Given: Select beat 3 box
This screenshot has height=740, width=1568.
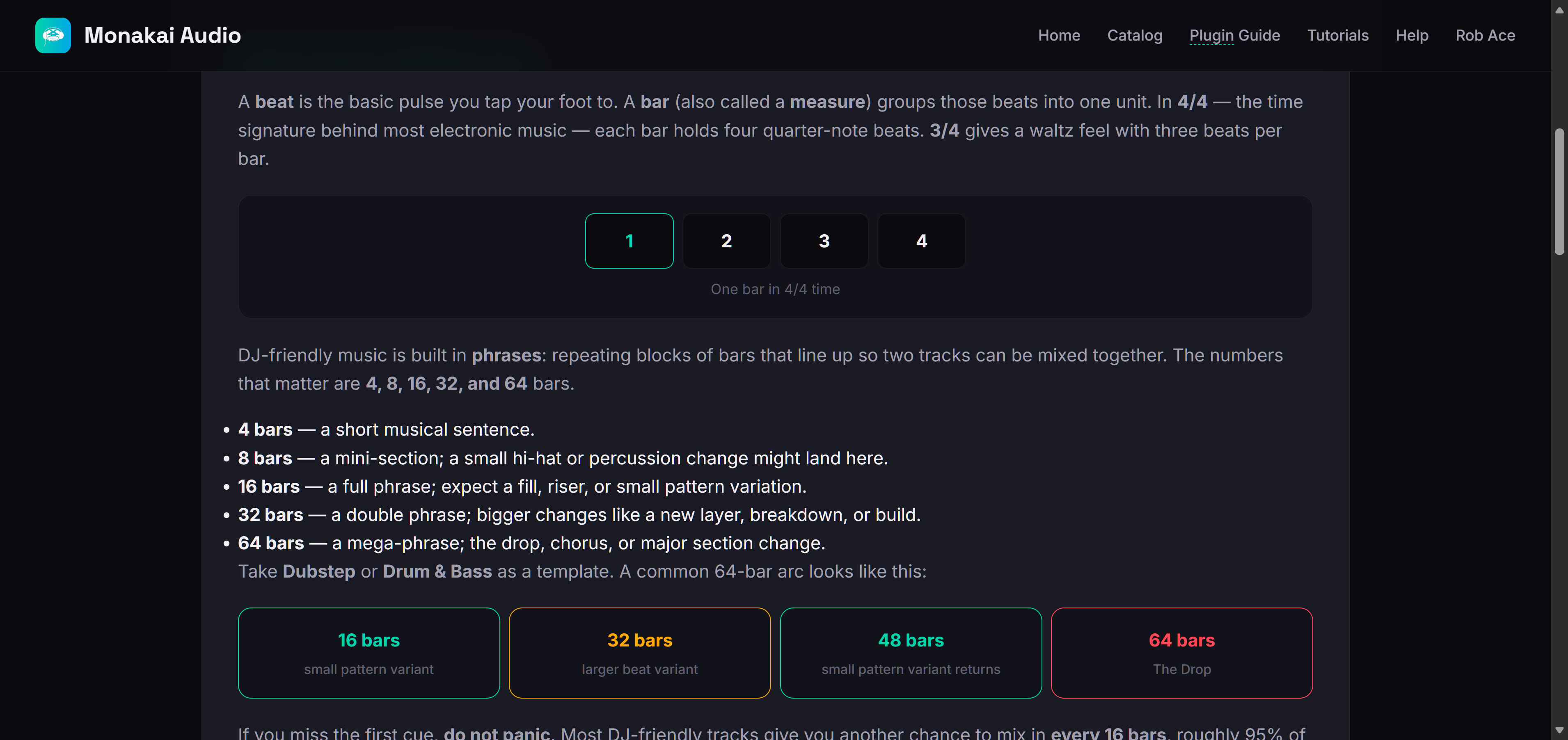Looking at the screenshot, I should point(824,241).
